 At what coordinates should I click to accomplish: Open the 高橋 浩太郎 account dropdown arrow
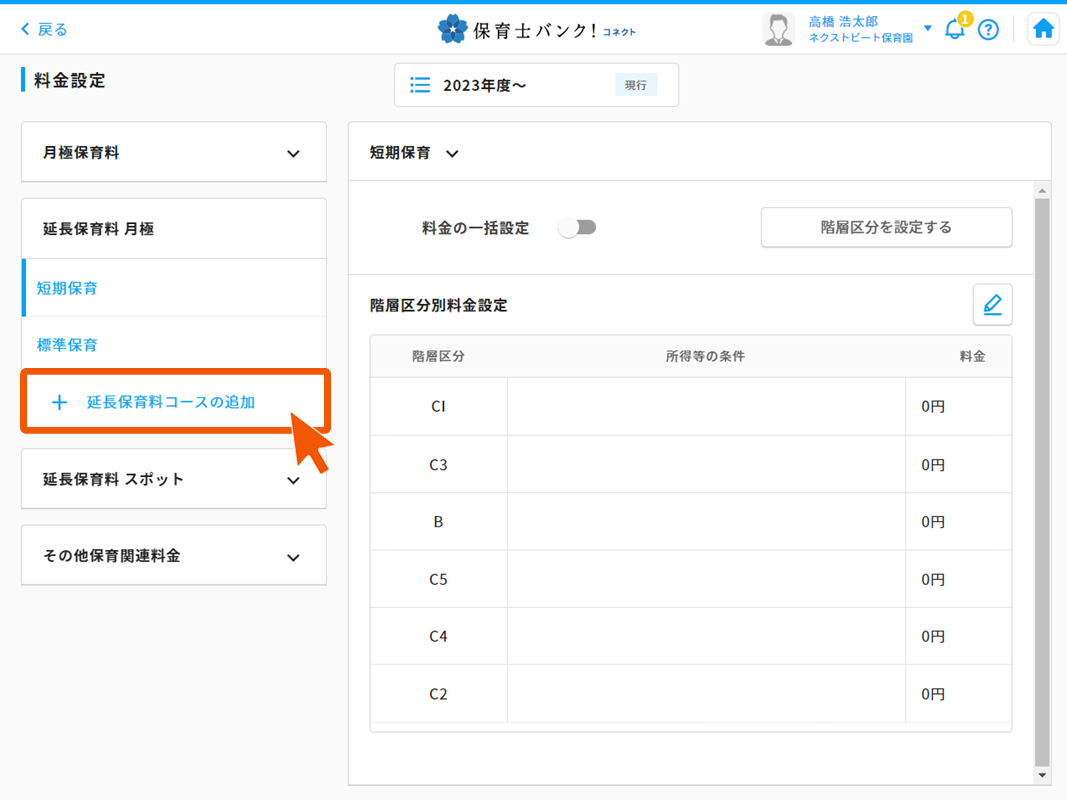[x=928, y=29]
